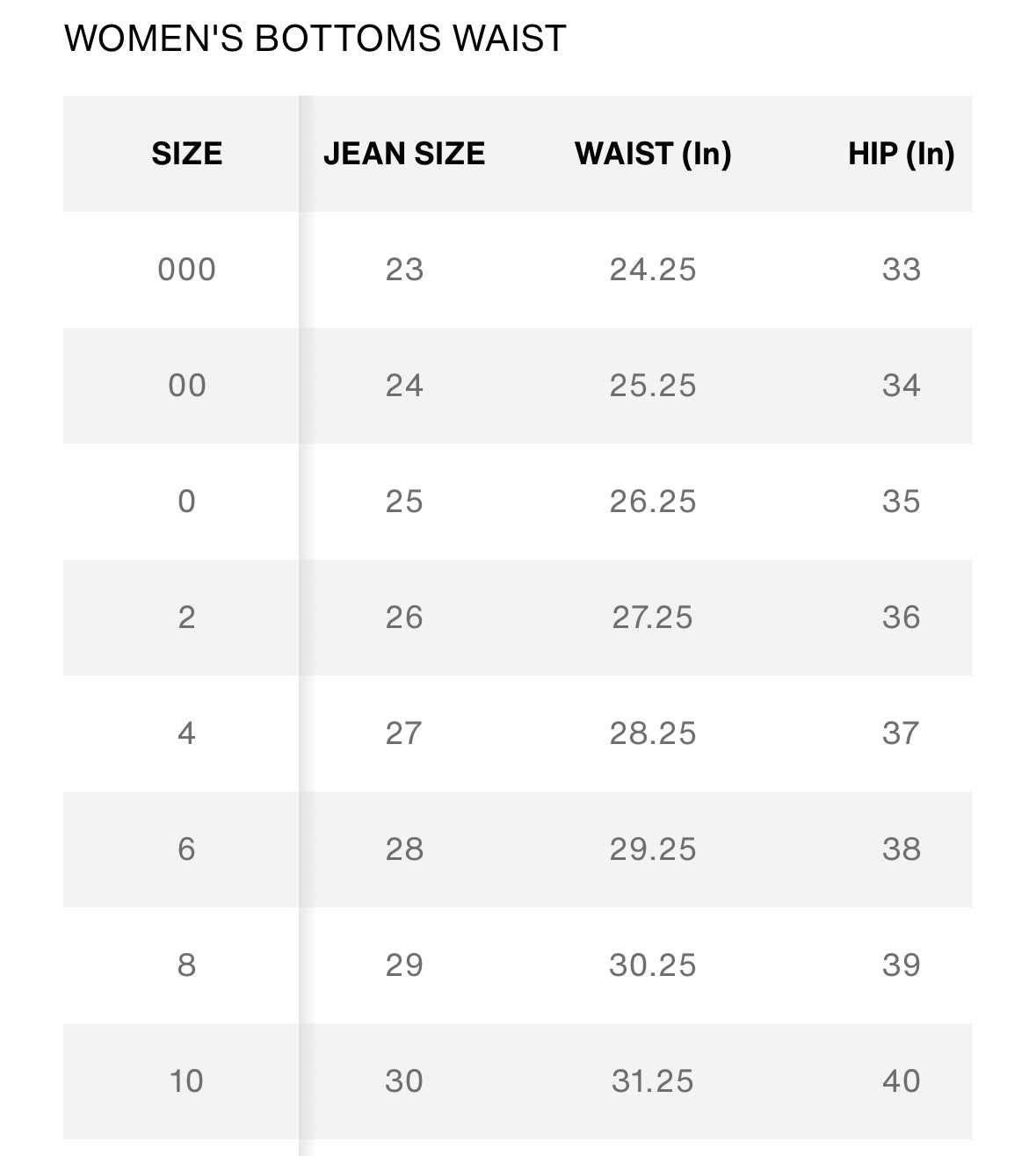The image size is (1036, 1156).
Task: Click jean size 23 cell
Action: (404, 270)
